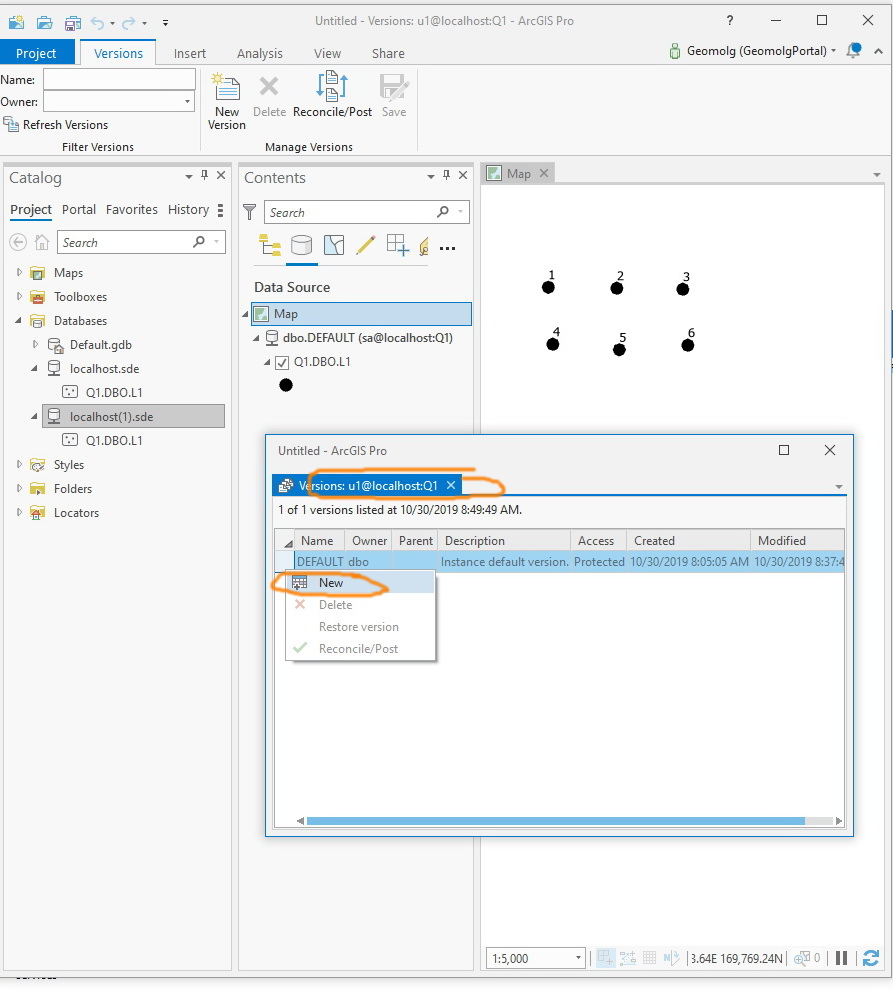Switch to the Insert ribbon tab
Viewport: 893px width, 996px height.
[190, 53]
